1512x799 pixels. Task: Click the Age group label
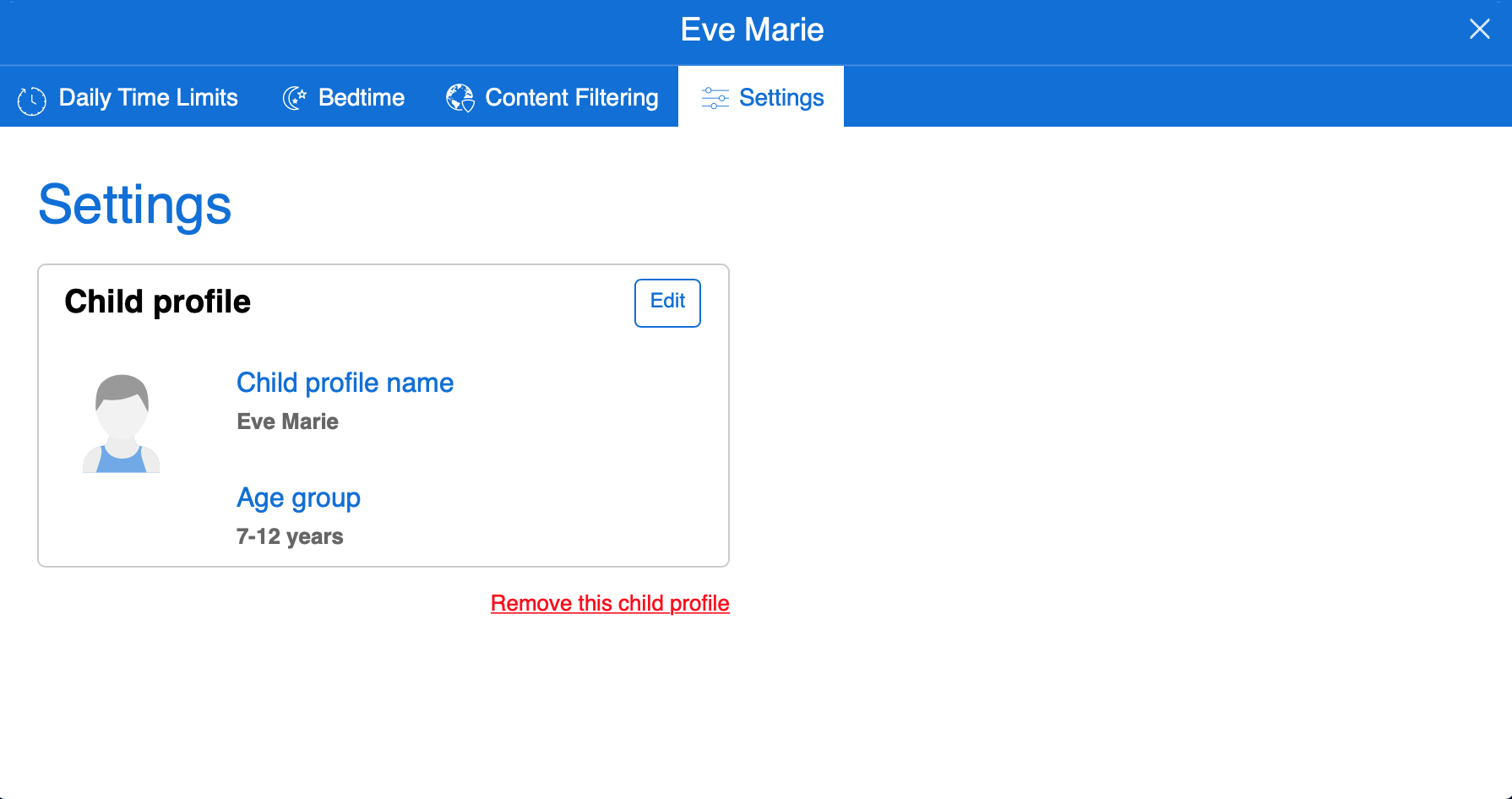[x=298, y=498]
